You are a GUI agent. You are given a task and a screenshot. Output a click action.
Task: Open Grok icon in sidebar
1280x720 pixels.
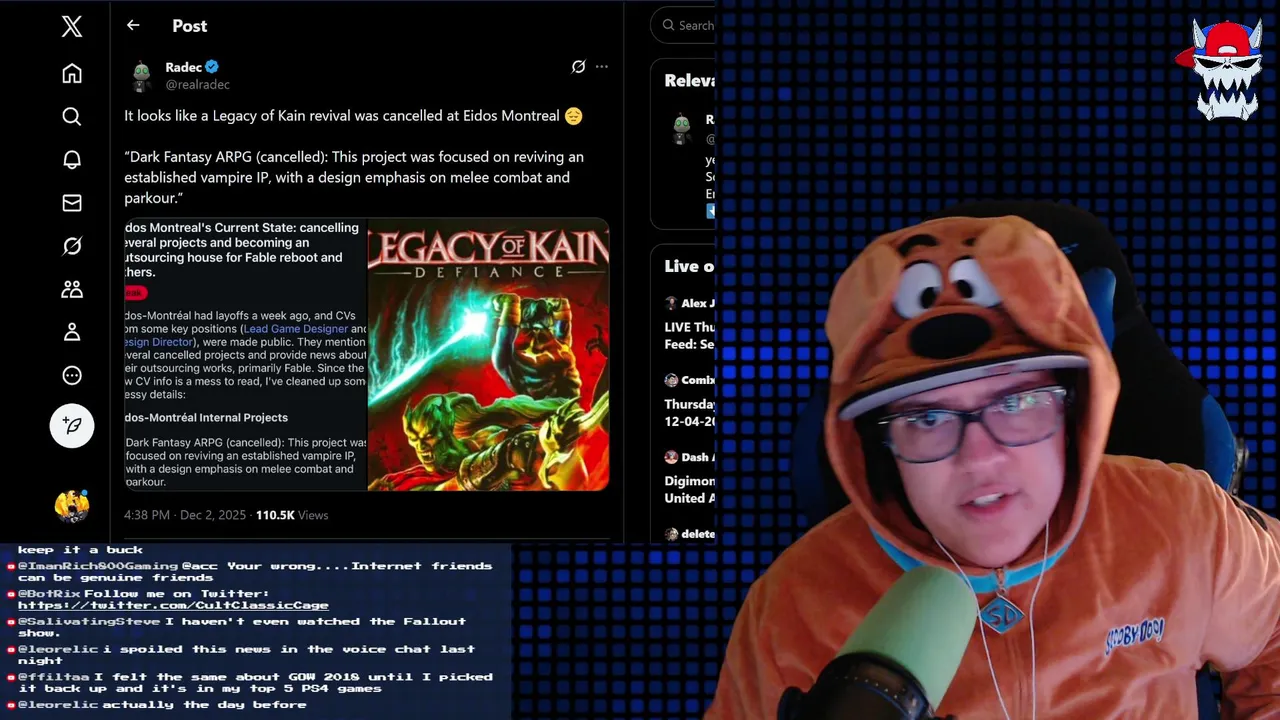[72, 246]
